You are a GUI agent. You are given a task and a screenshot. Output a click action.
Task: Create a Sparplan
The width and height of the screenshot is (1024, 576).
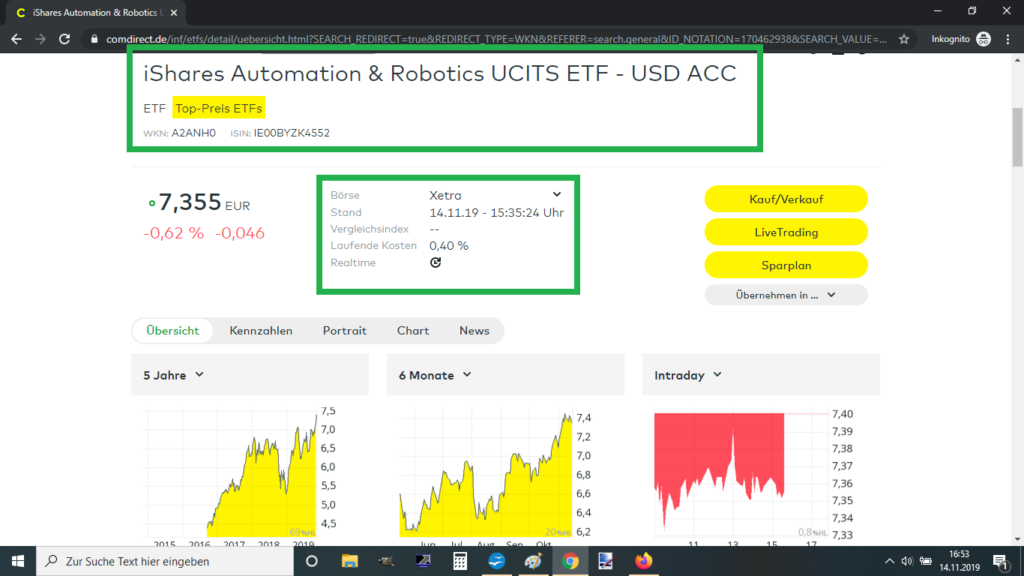click(x=786, y=265)
